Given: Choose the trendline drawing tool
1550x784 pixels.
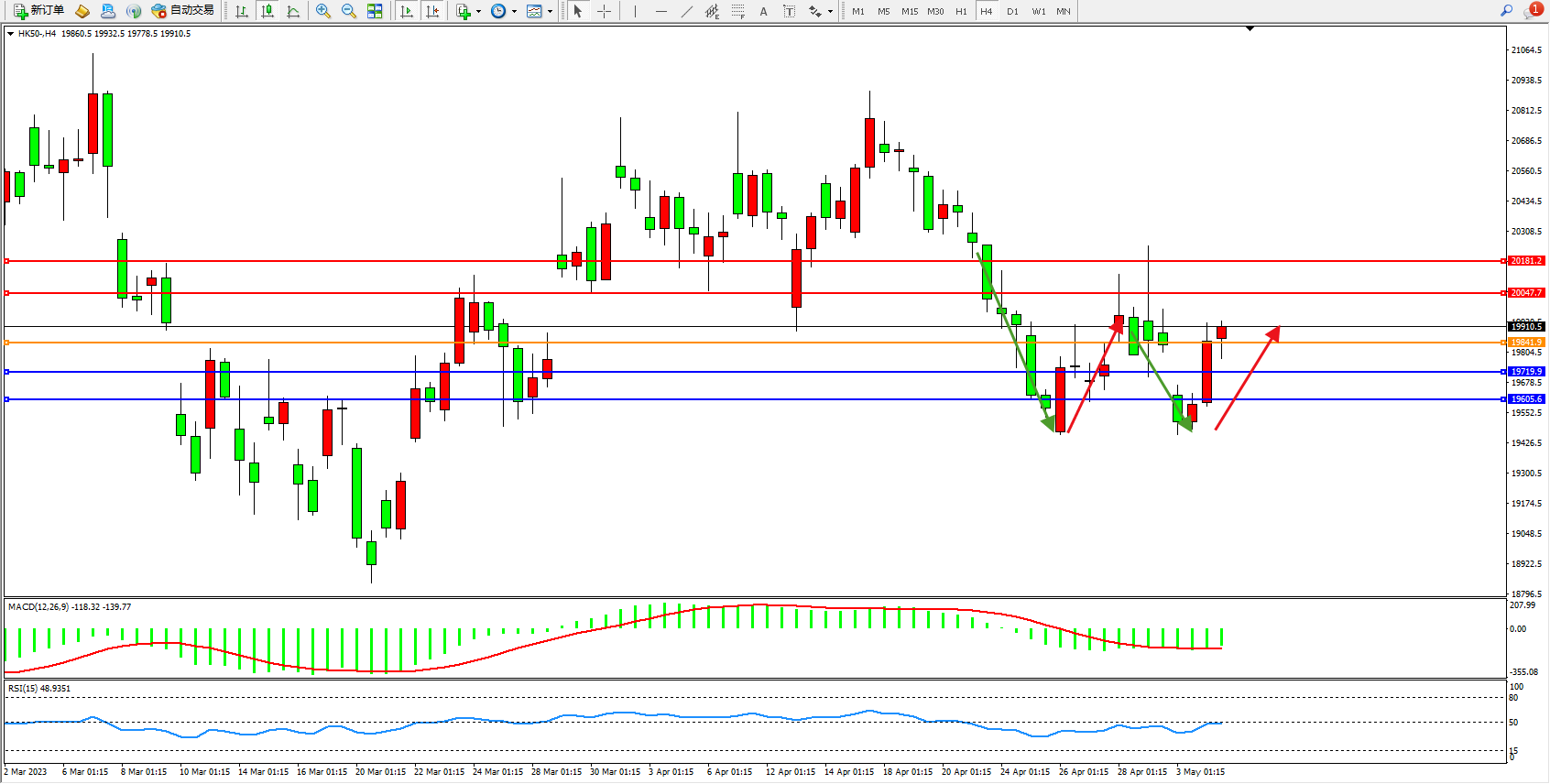Looking at the screenshot, I should [686, 11].
